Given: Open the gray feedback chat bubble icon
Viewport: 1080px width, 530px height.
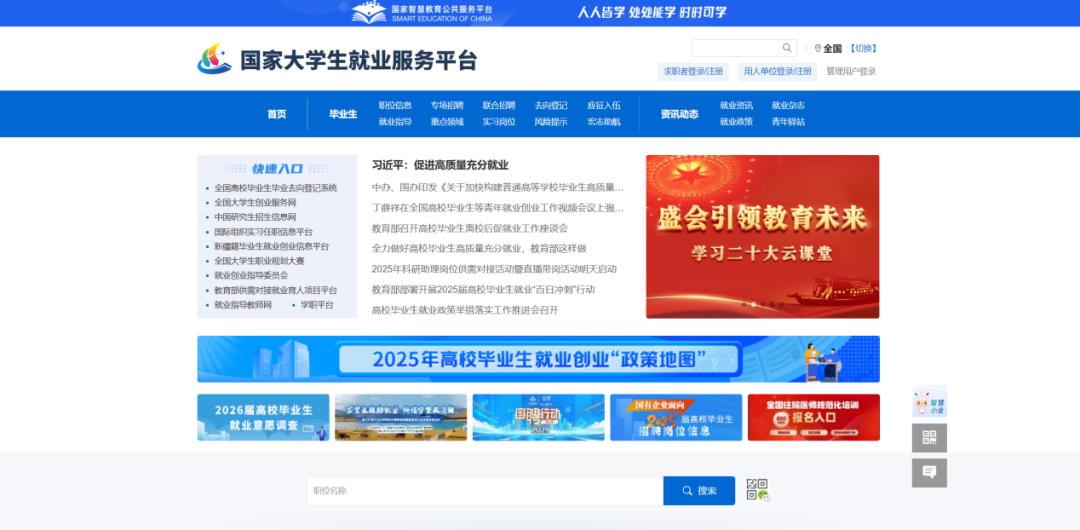Looking at the screenshot, I should (929, 473).
